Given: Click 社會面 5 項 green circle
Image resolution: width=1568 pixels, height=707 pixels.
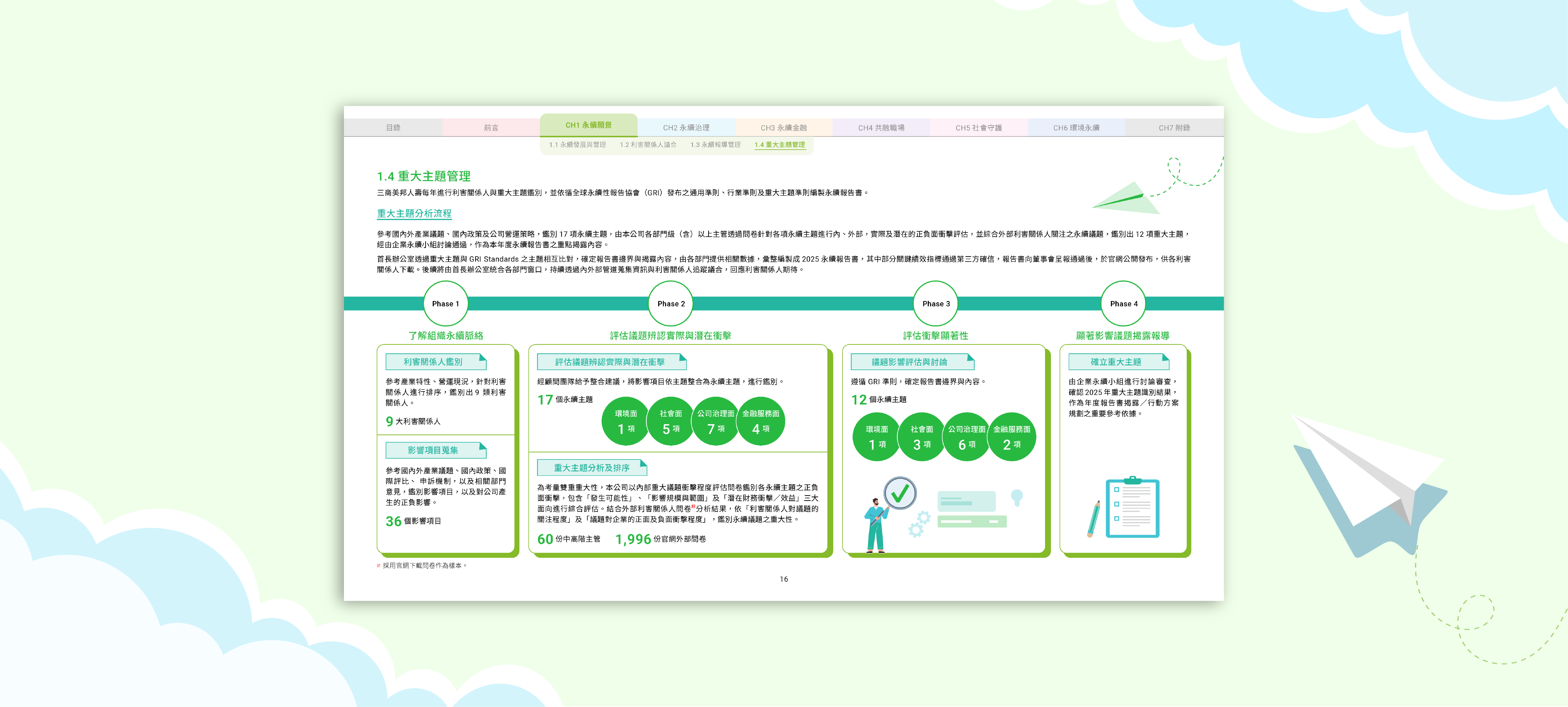Looking at the screenshot, I should pos(671,421).
